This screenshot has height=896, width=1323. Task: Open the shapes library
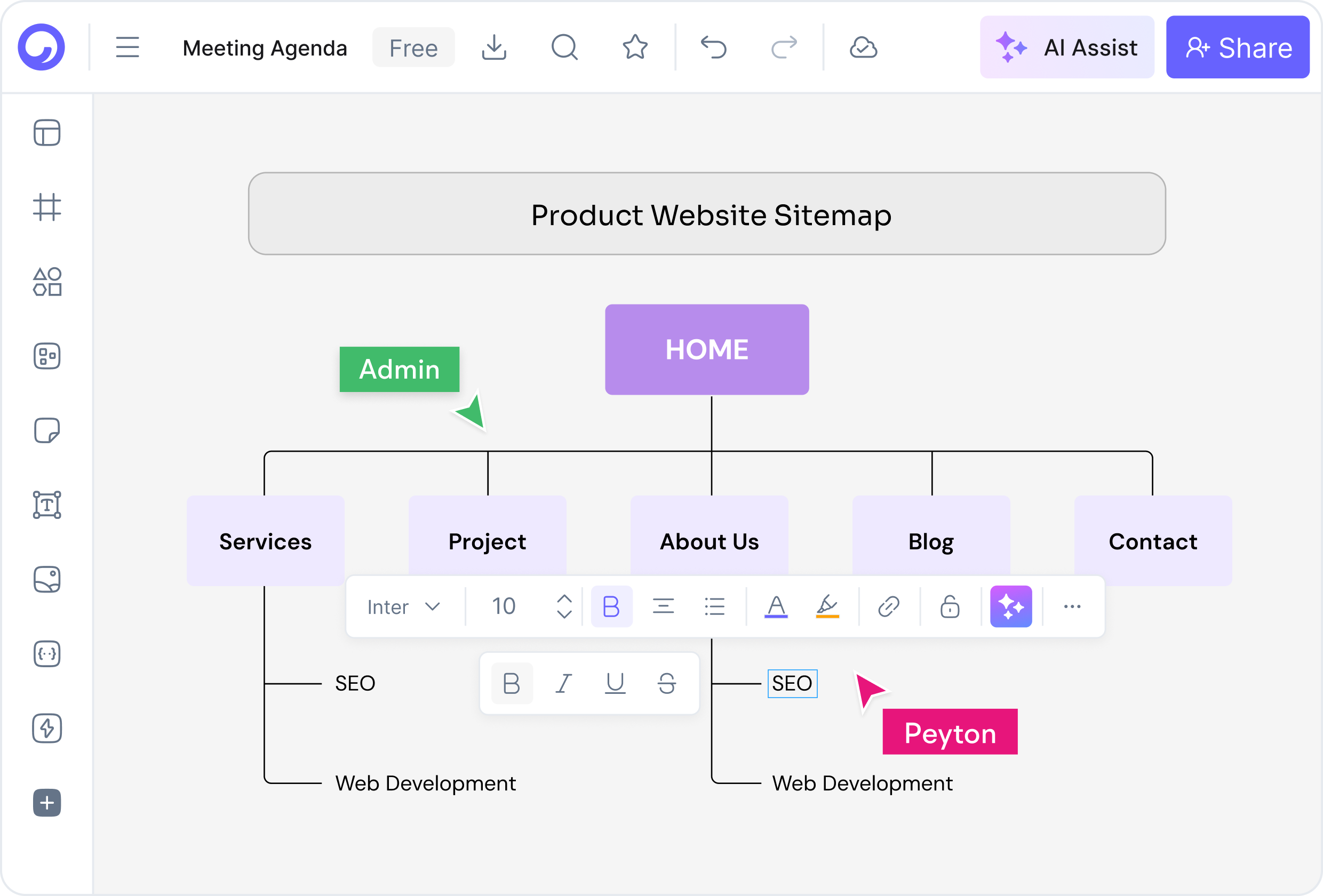(x=47, y=282)
